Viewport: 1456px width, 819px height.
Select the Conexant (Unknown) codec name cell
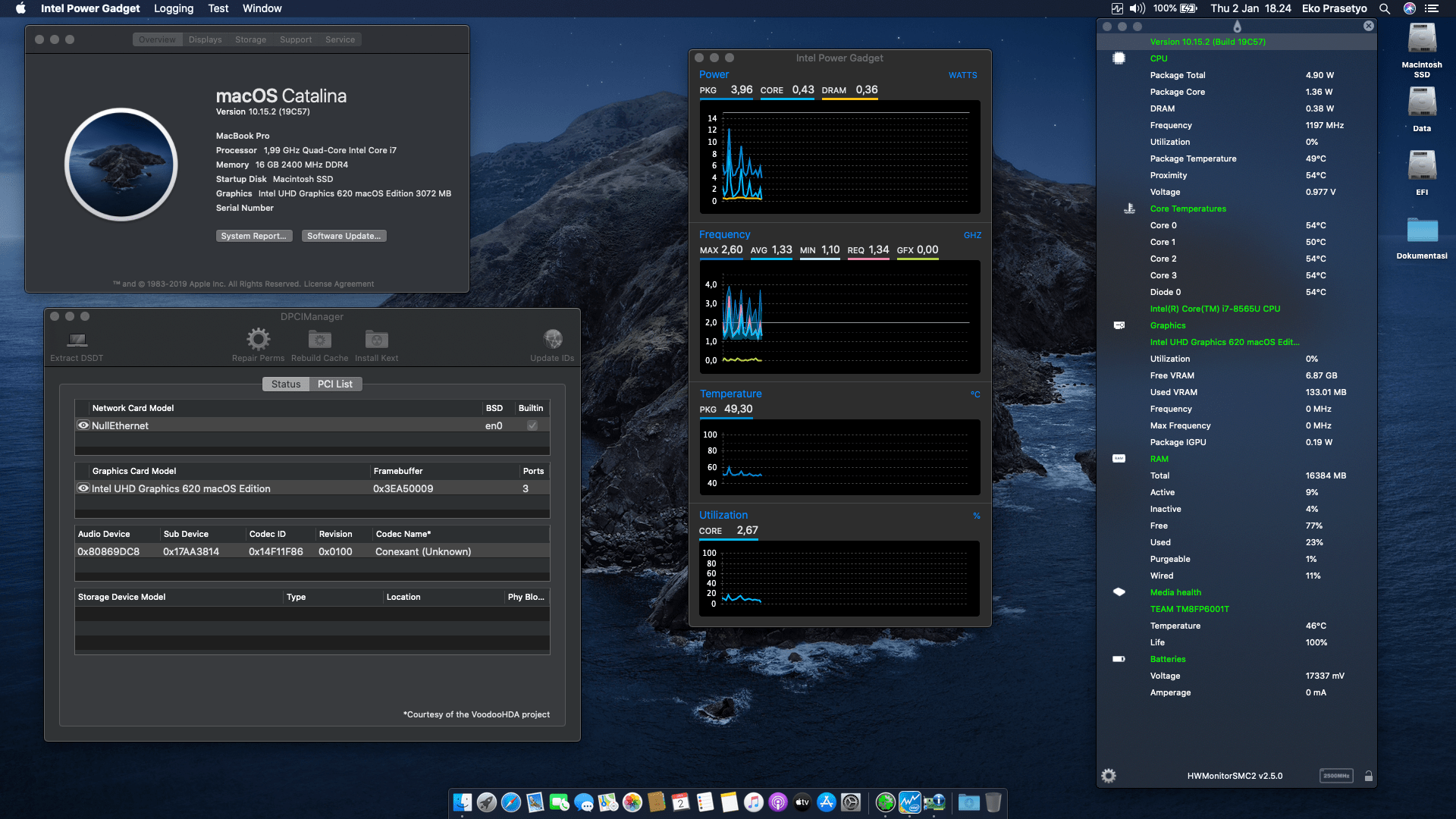(x=423, y=551)
